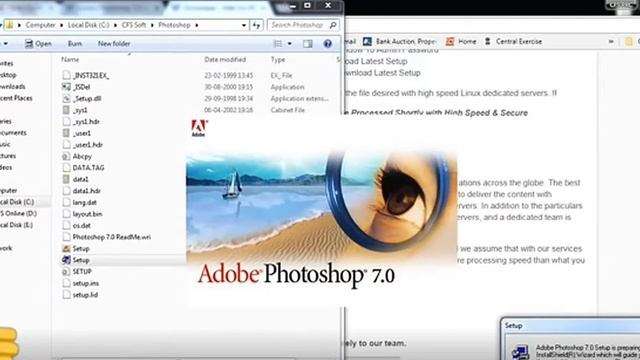Screen dimensions: 640x360
Task: Open Home bookmark in browser
Action: click(x=461, y=42)
